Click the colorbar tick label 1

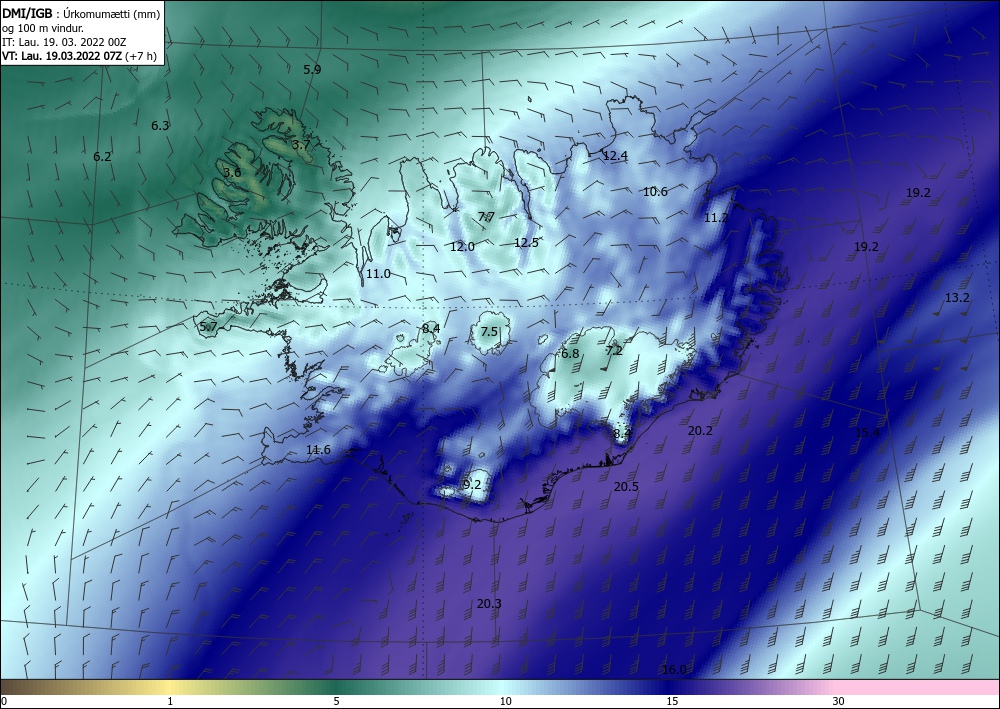[x=170, y=702]
